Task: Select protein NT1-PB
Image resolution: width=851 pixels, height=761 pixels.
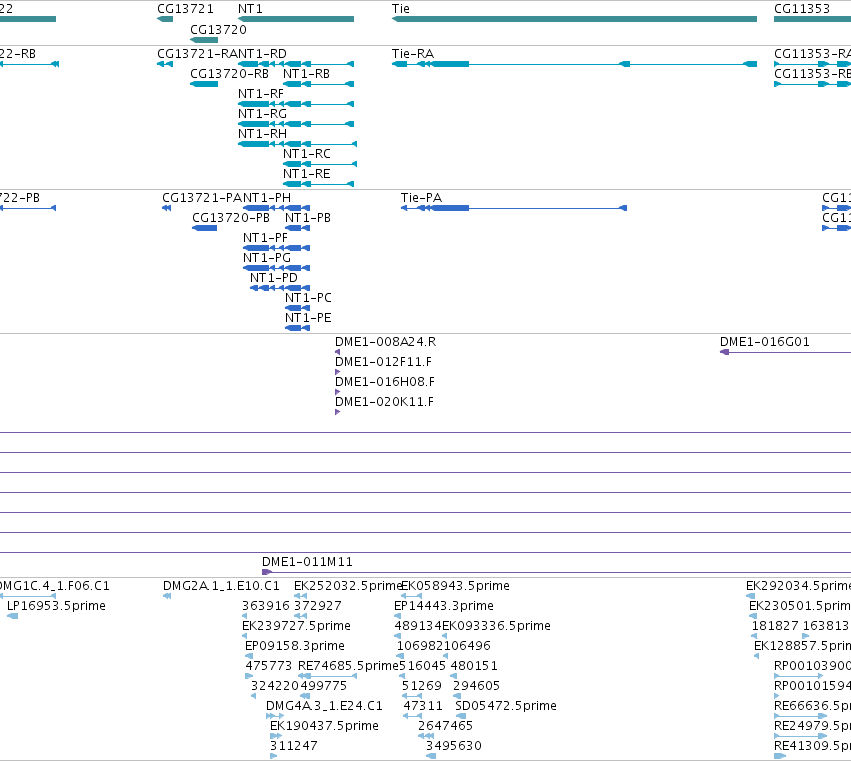Action: point(297,228)
